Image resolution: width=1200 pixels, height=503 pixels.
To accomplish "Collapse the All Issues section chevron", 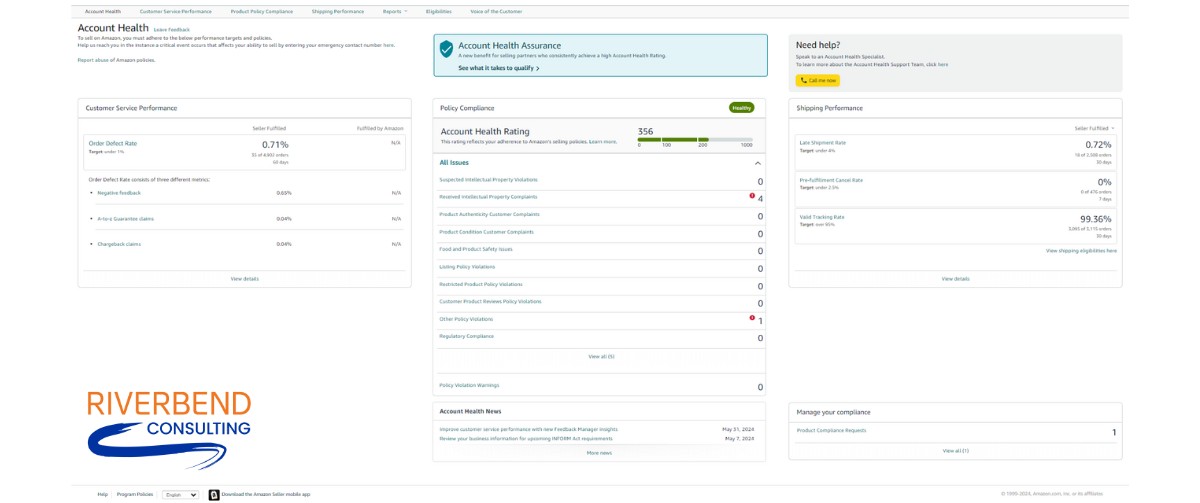I will [757, 162].
